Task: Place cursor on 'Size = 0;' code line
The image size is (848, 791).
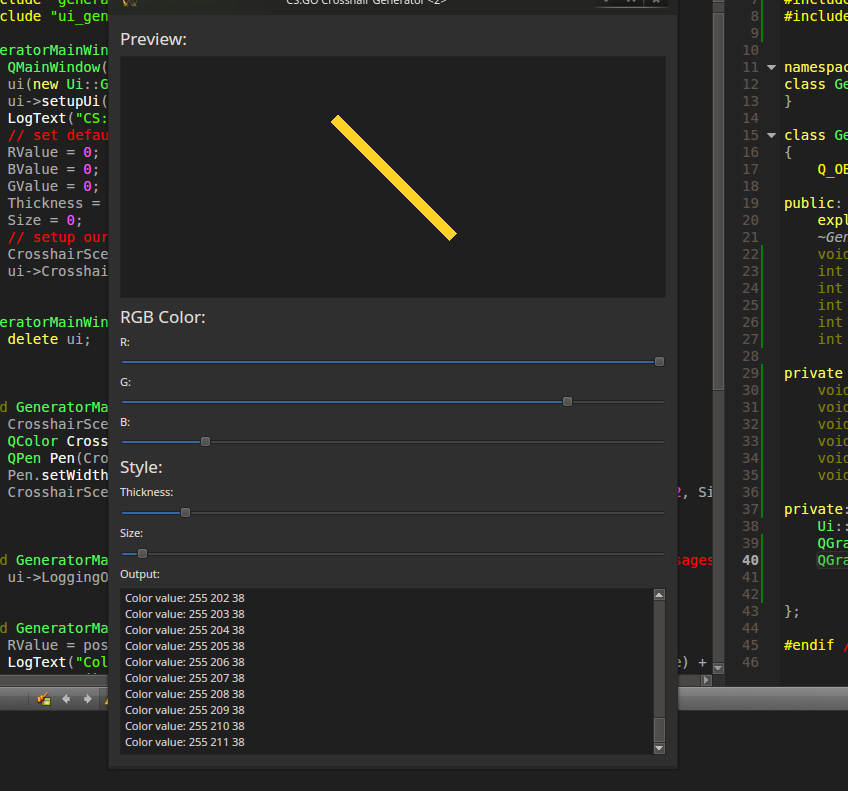Action: (45, 221)
